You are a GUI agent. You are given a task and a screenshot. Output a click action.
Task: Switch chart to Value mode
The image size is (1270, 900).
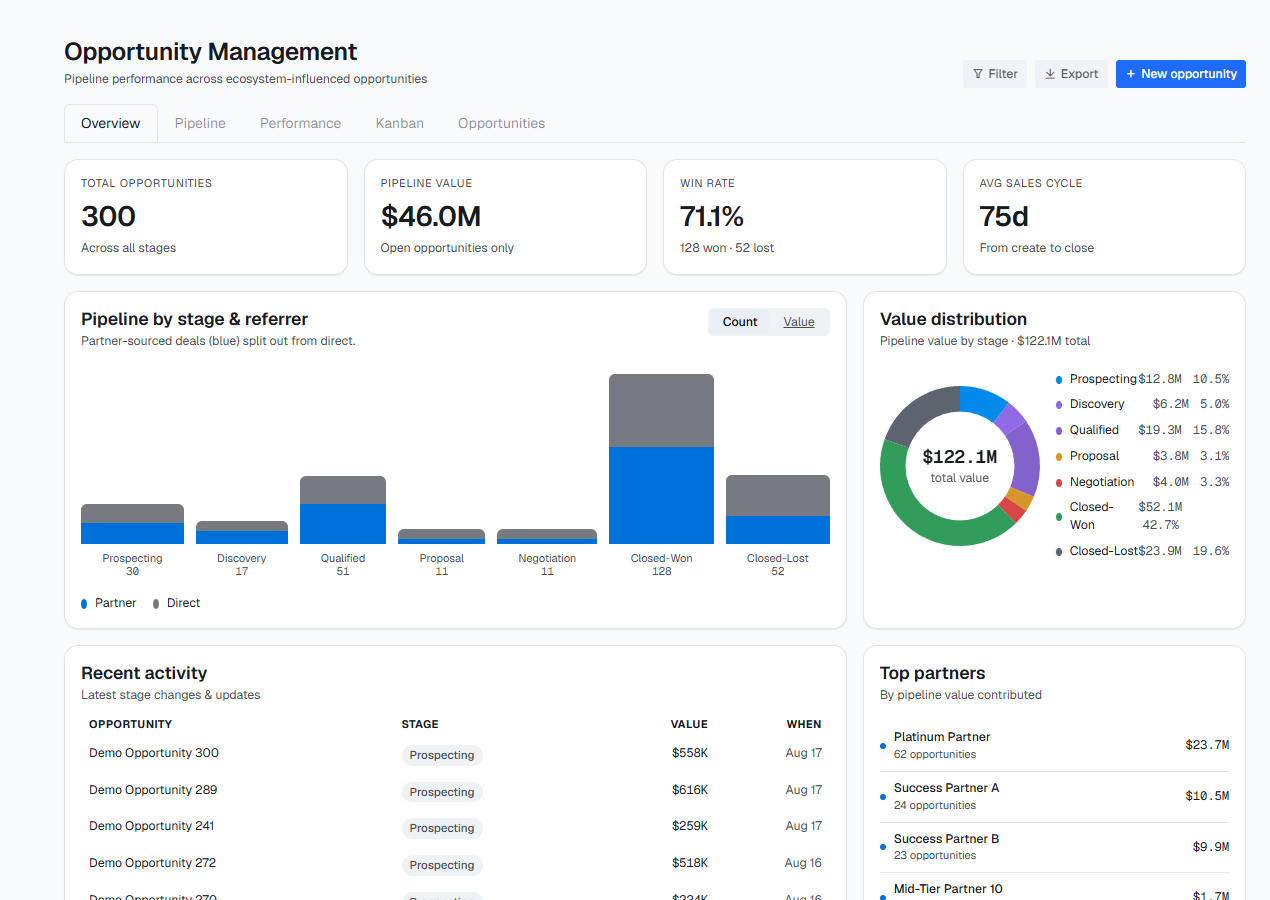point(799,322)
